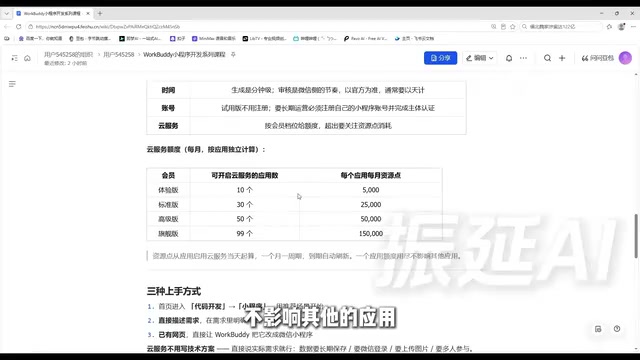Image resolution: width=640 pixels, height=360 pixels.
Task: Open the notification bell
Action: tap(509, 58)
